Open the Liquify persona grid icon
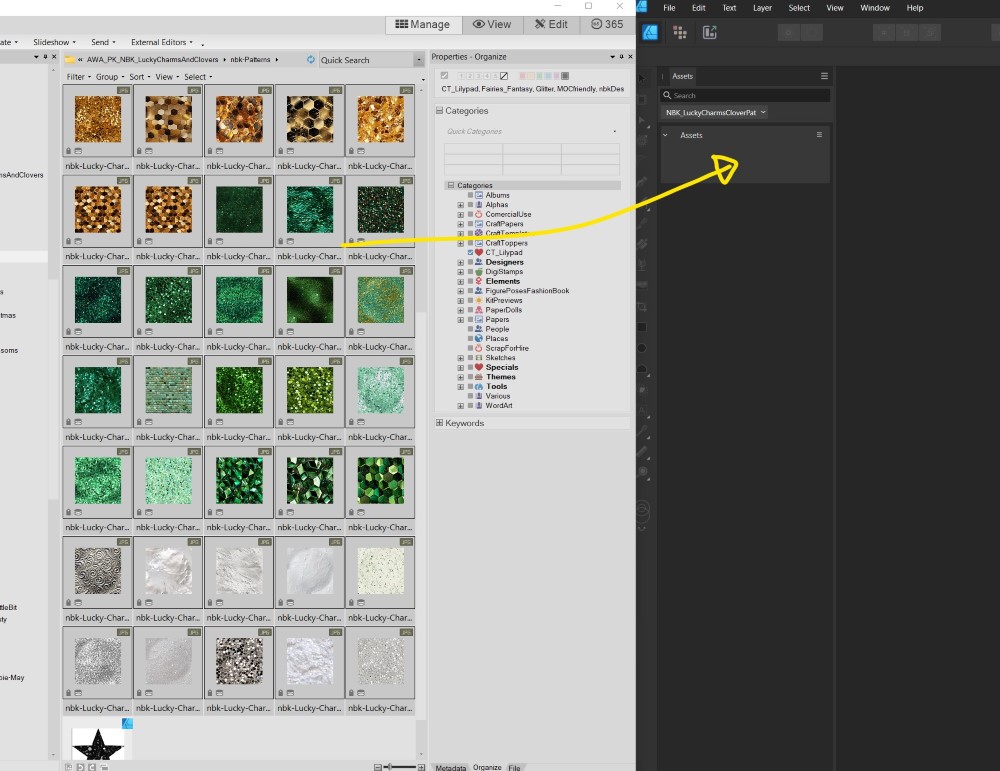Image resolution: width=1000 pixels, height=771 pixels. 680,33
